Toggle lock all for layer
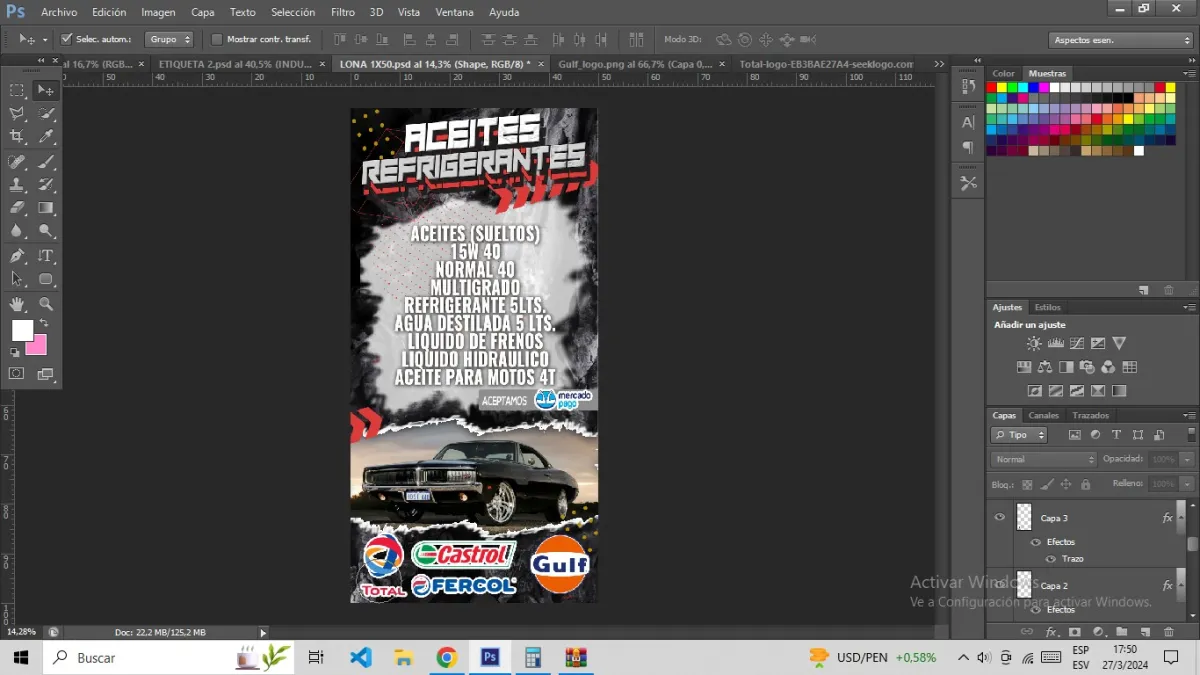Screen dimensions: 1200x675 pos(1085,484)
